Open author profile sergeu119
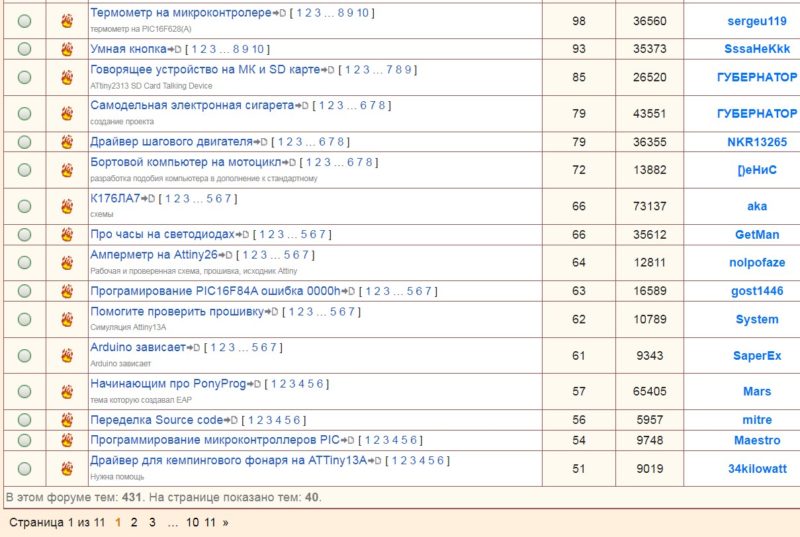This screenshot has height=537, width=800. click(757, 21)
